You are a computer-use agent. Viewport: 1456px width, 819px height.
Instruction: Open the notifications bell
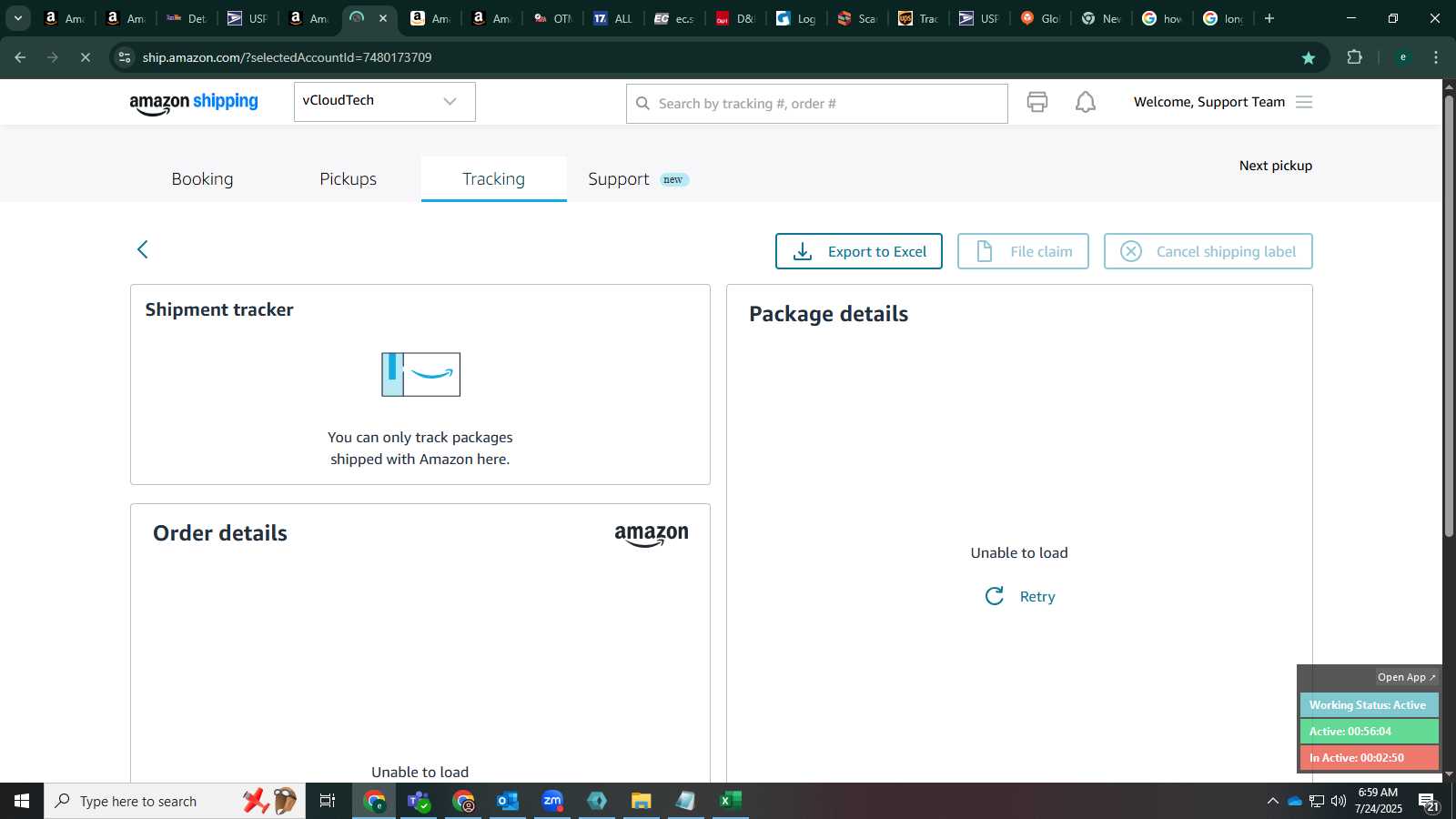[x=1086, y=102]
